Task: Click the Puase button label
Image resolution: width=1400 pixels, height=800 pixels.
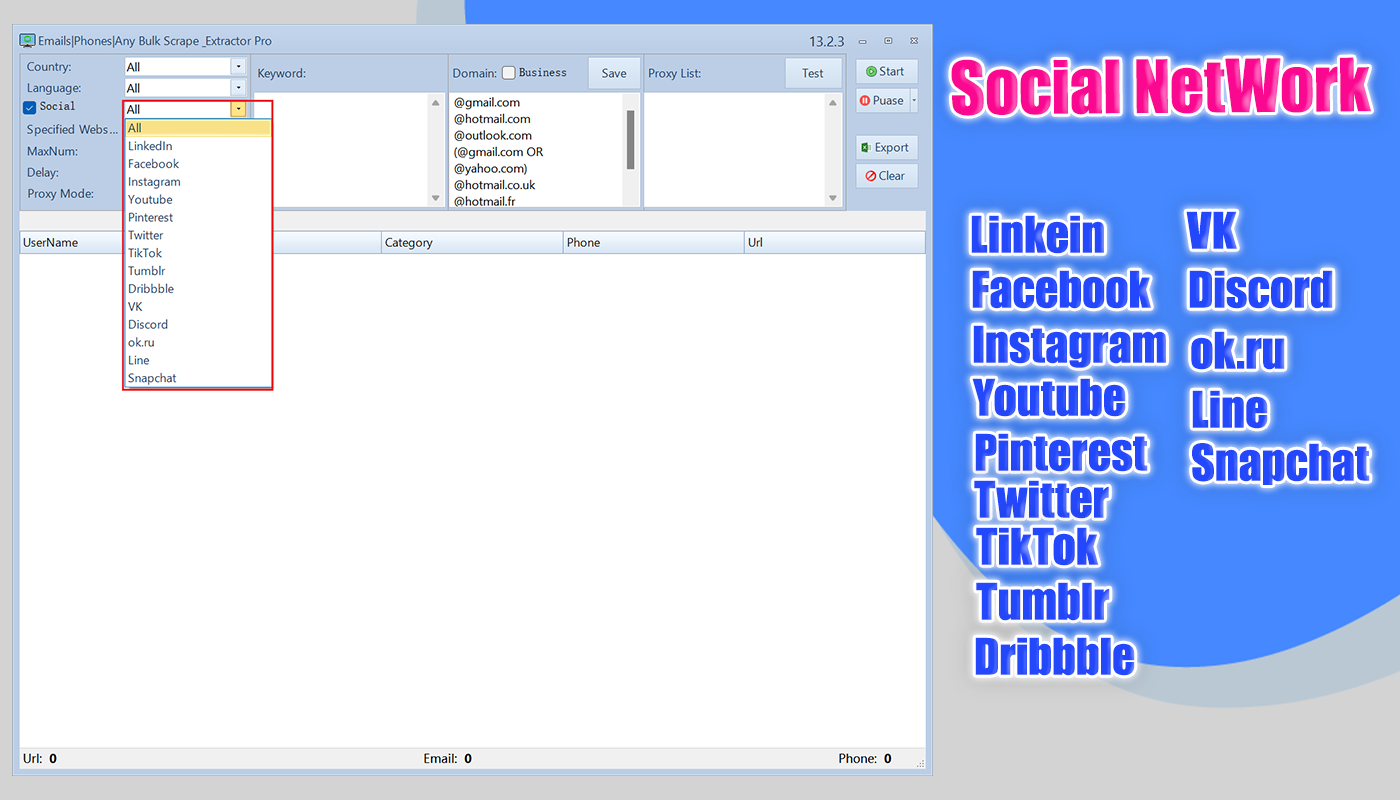Action: pos(888,100)
